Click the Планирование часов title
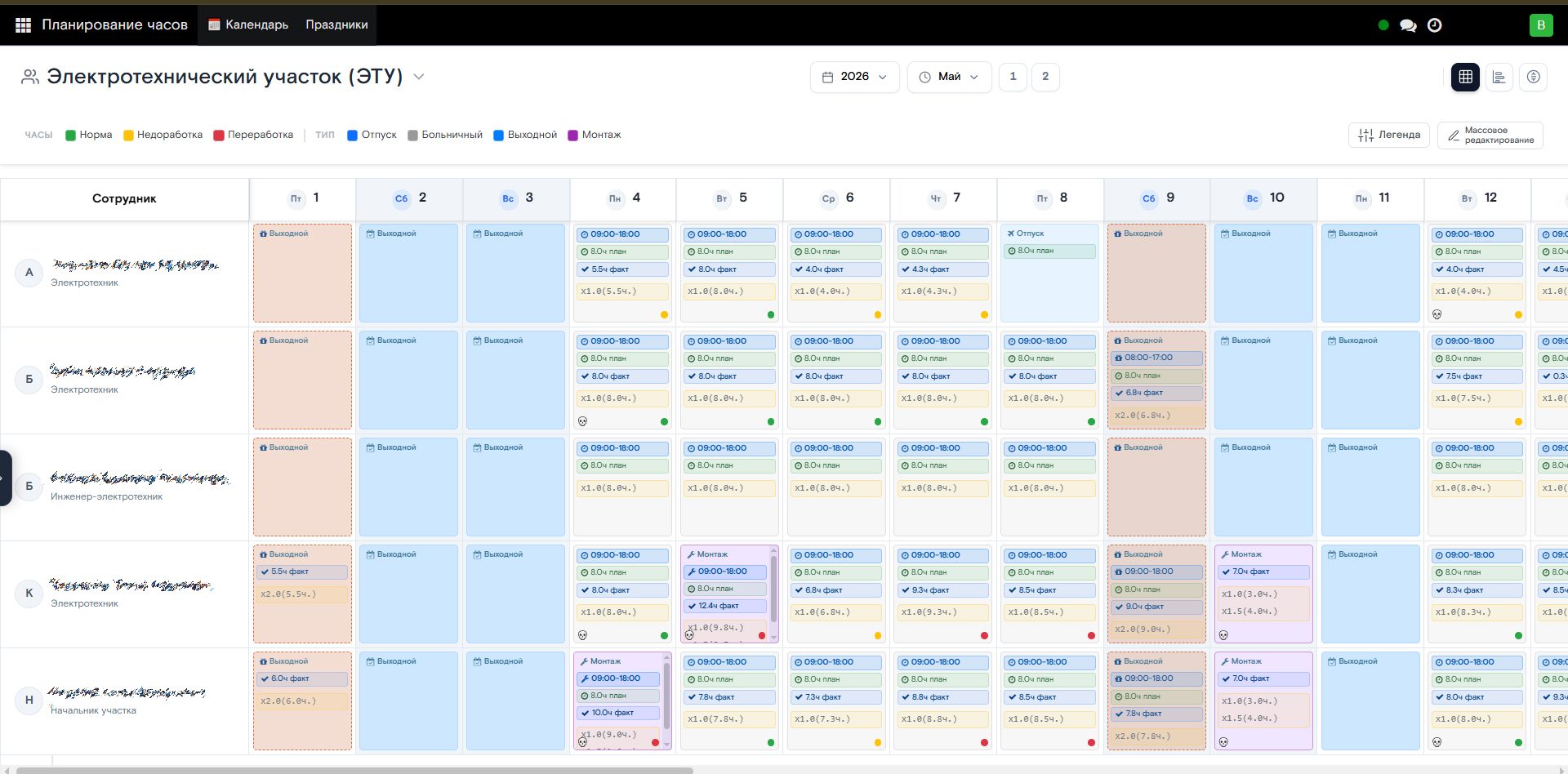Image resolution: width=1568 pixels, height=774 pixels. click(114, 24)
